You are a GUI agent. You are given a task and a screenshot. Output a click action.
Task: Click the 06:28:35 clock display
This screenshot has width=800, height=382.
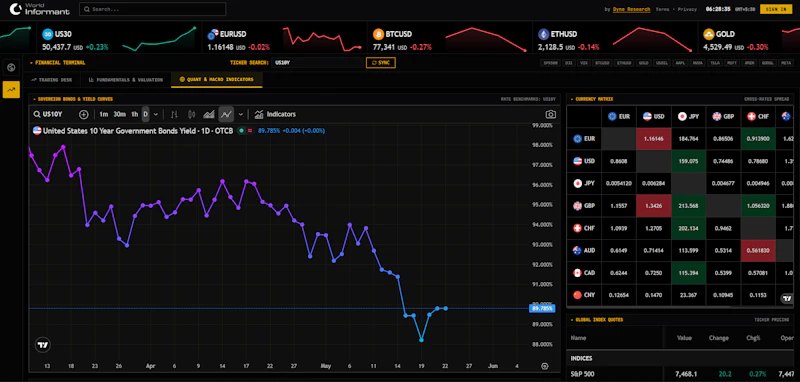point(718,9)
